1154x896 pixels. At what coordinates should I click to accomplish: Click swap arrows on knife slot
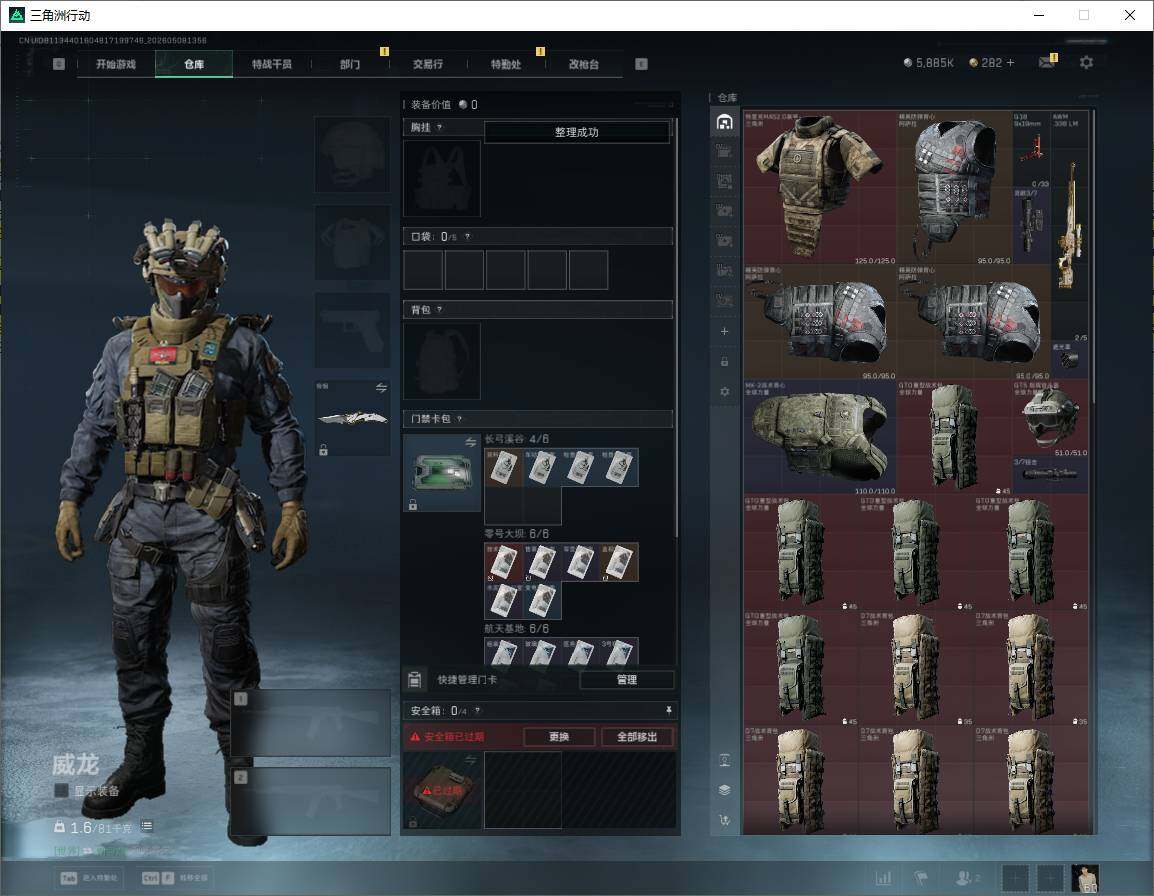[381, 388]
